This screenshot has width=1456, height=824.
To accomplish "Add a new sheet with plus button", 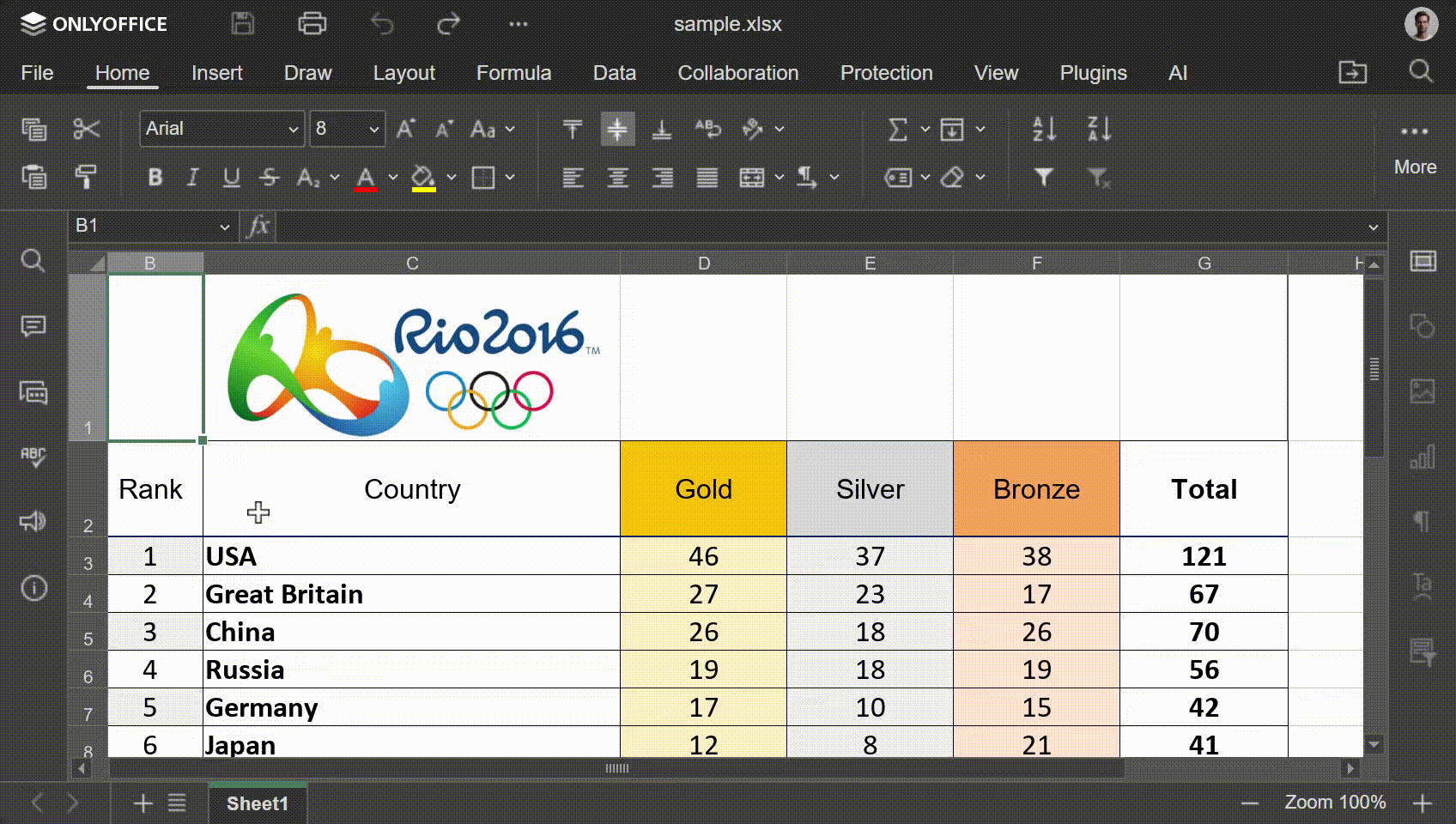I will tap(143, 803).
